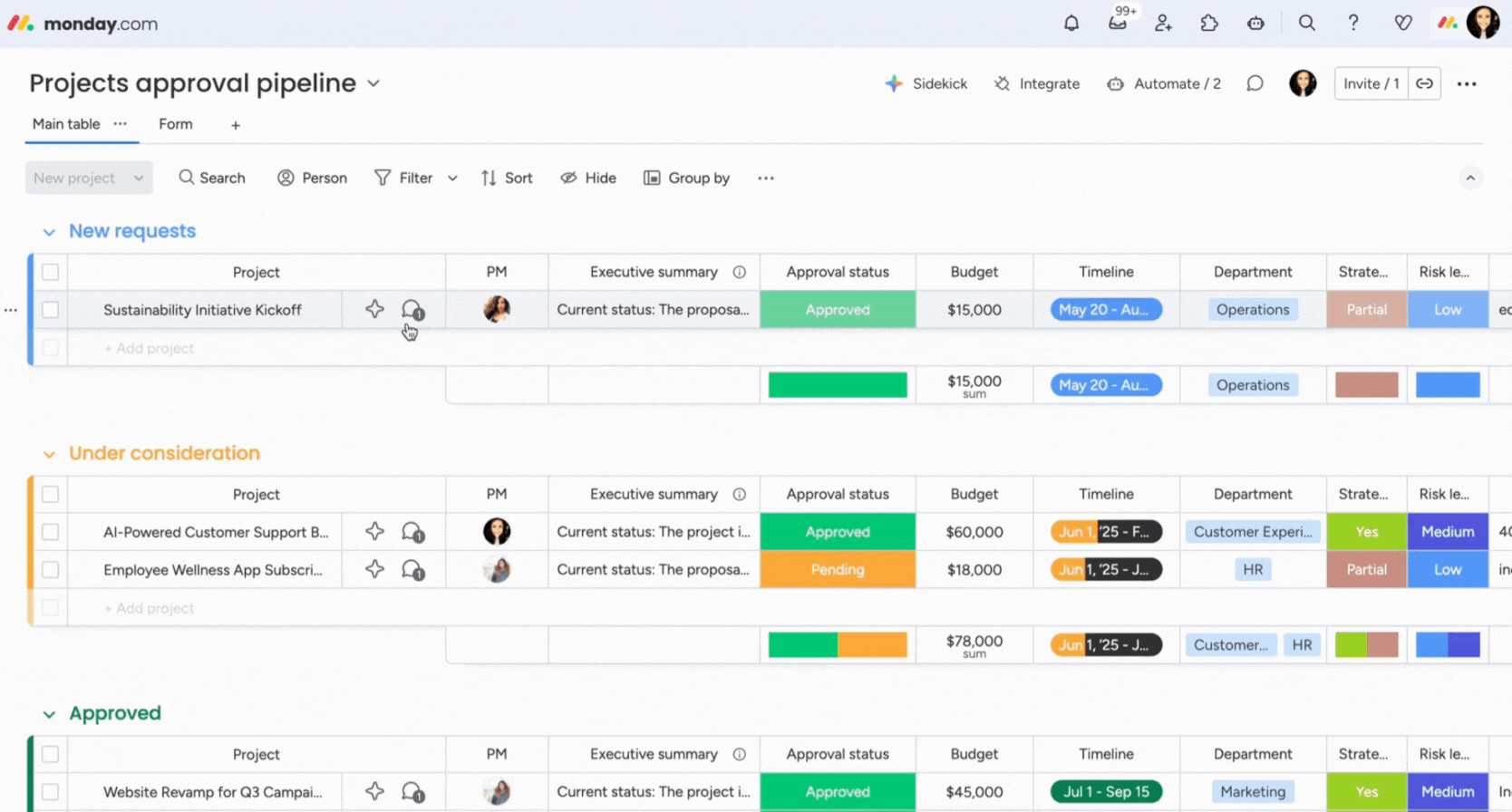
Task: Open the apps marketplace puzzle icon
Action: click(1209, 24)
